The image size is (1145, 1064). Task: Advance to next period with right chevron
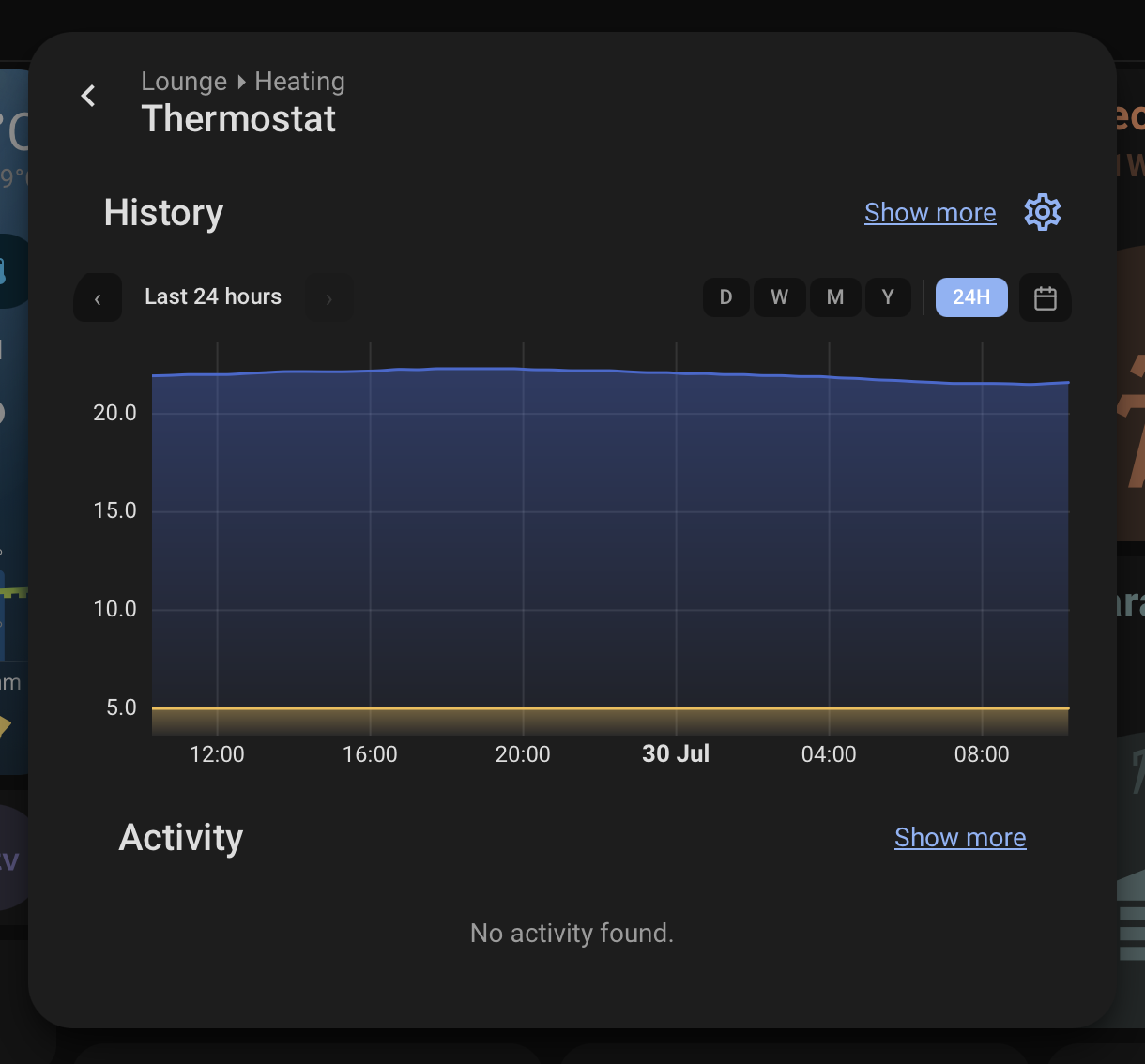point(329,298)
